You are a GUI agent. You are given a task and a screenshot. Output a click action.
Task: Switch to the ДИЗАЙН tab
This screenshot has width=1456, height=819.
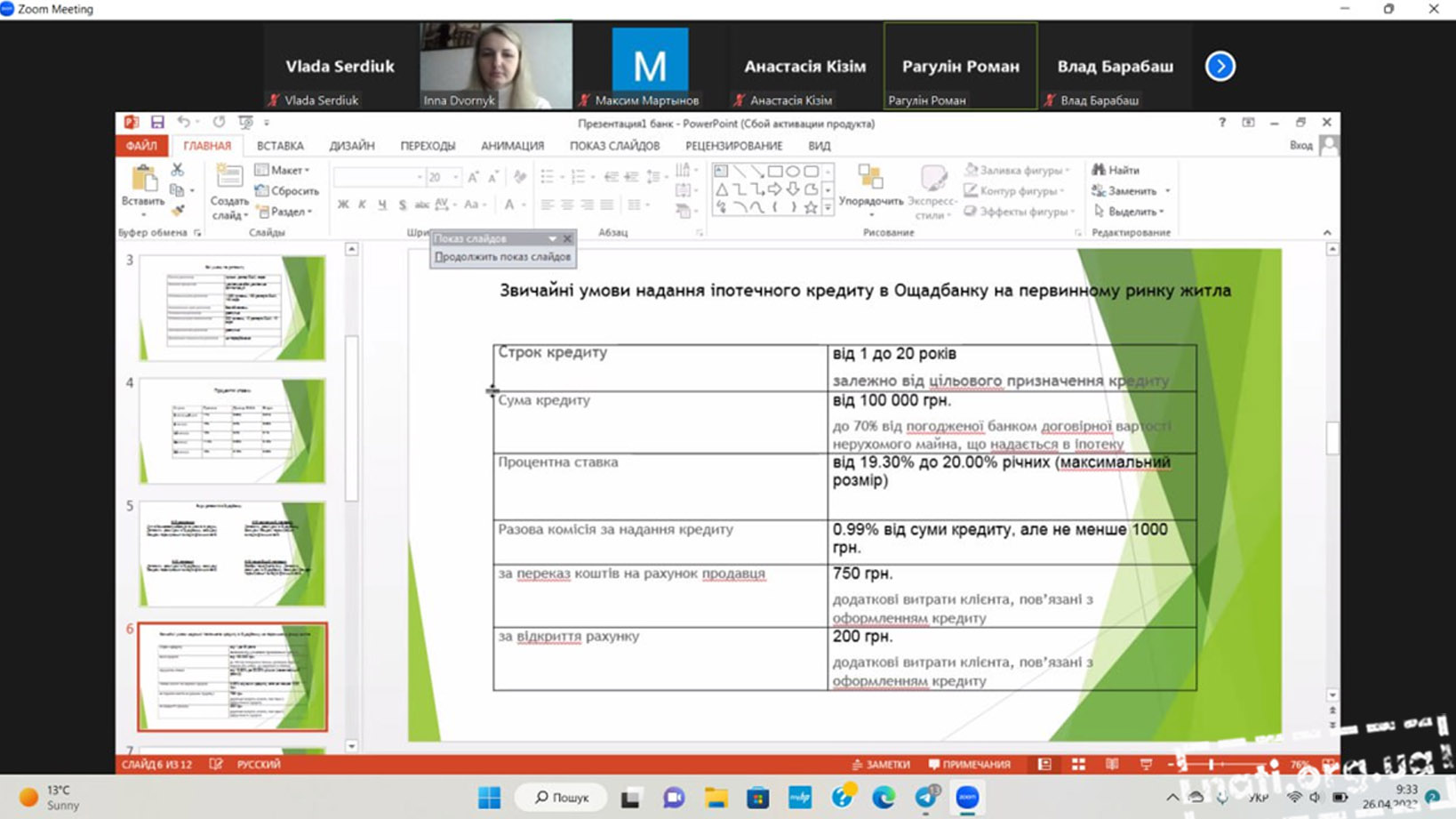[x=352, y=146]
